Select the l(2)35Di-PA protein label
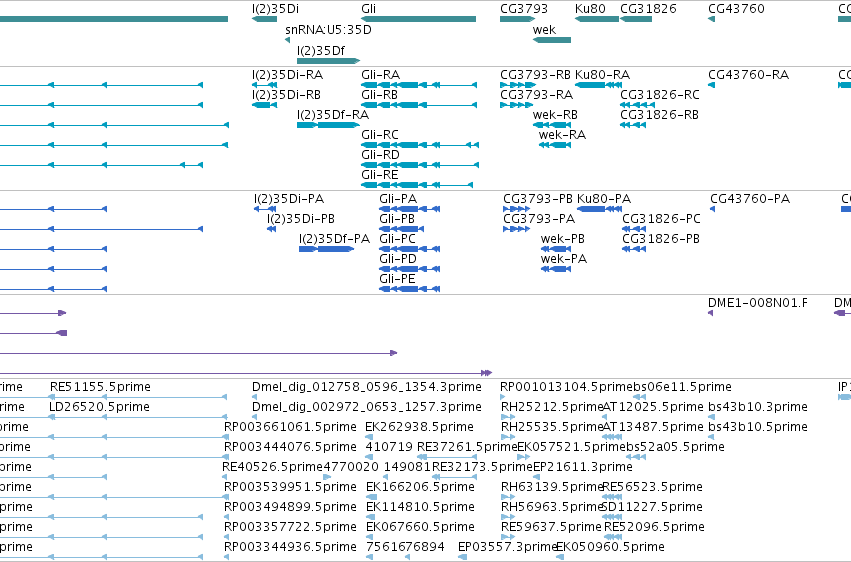This screenshot has width=851, height=562. pyautogui.click(x=289, y=199)
